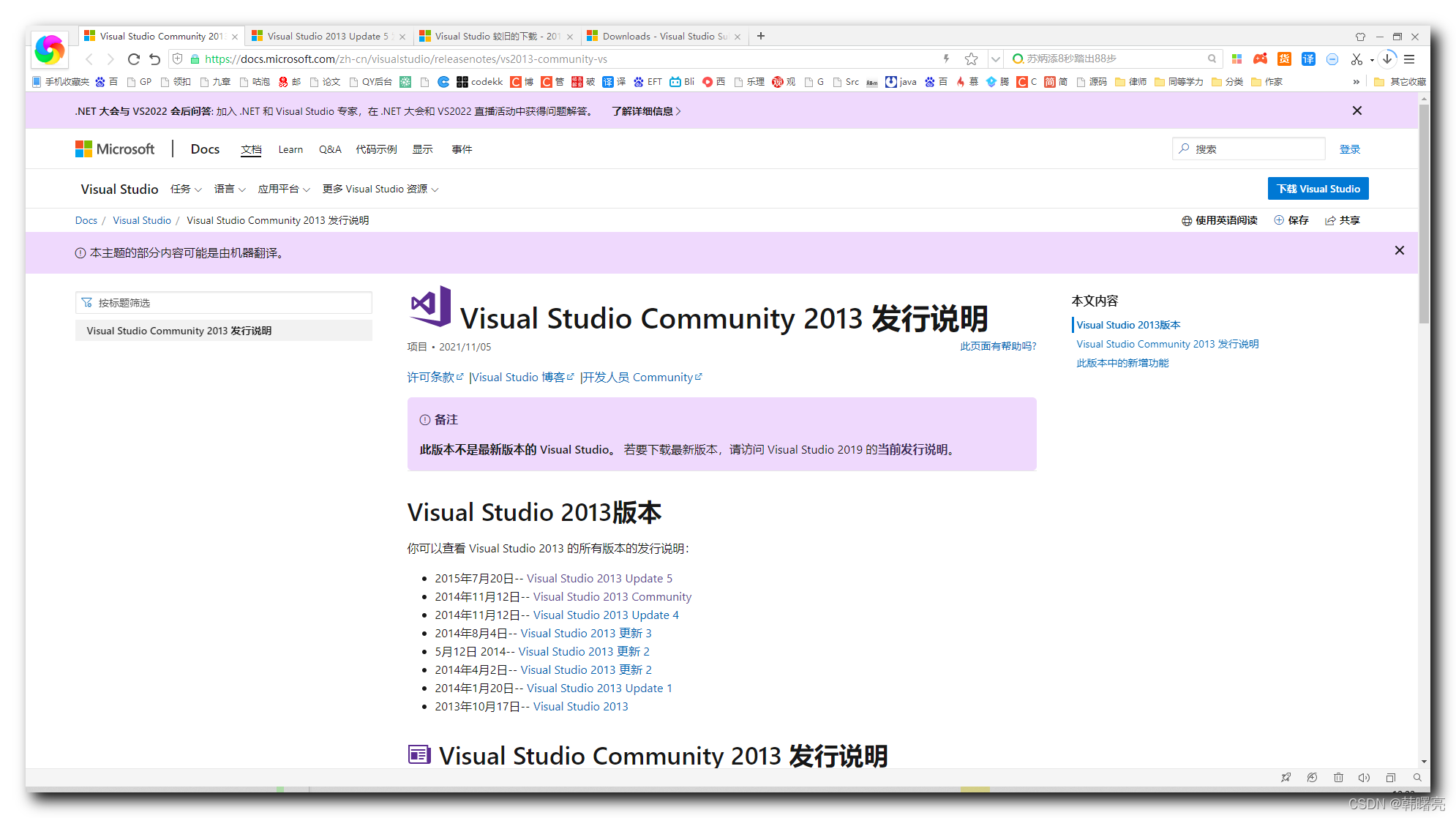1456x818 pixels.
Task: Click the bookmark star icon in address bar
Action: (971, 59)
